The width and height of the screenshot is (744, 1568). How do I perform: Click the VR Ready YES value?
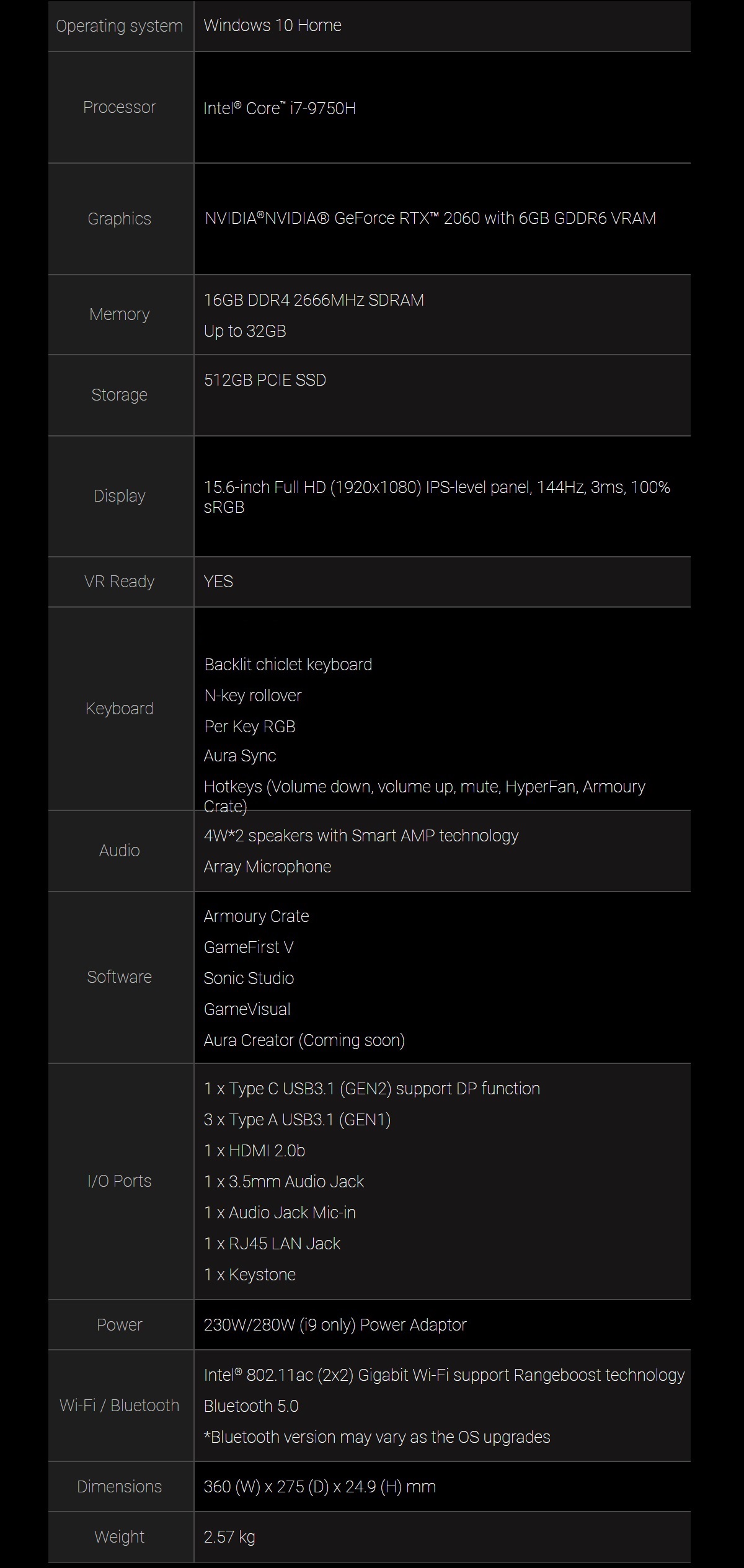pos(218,582)
